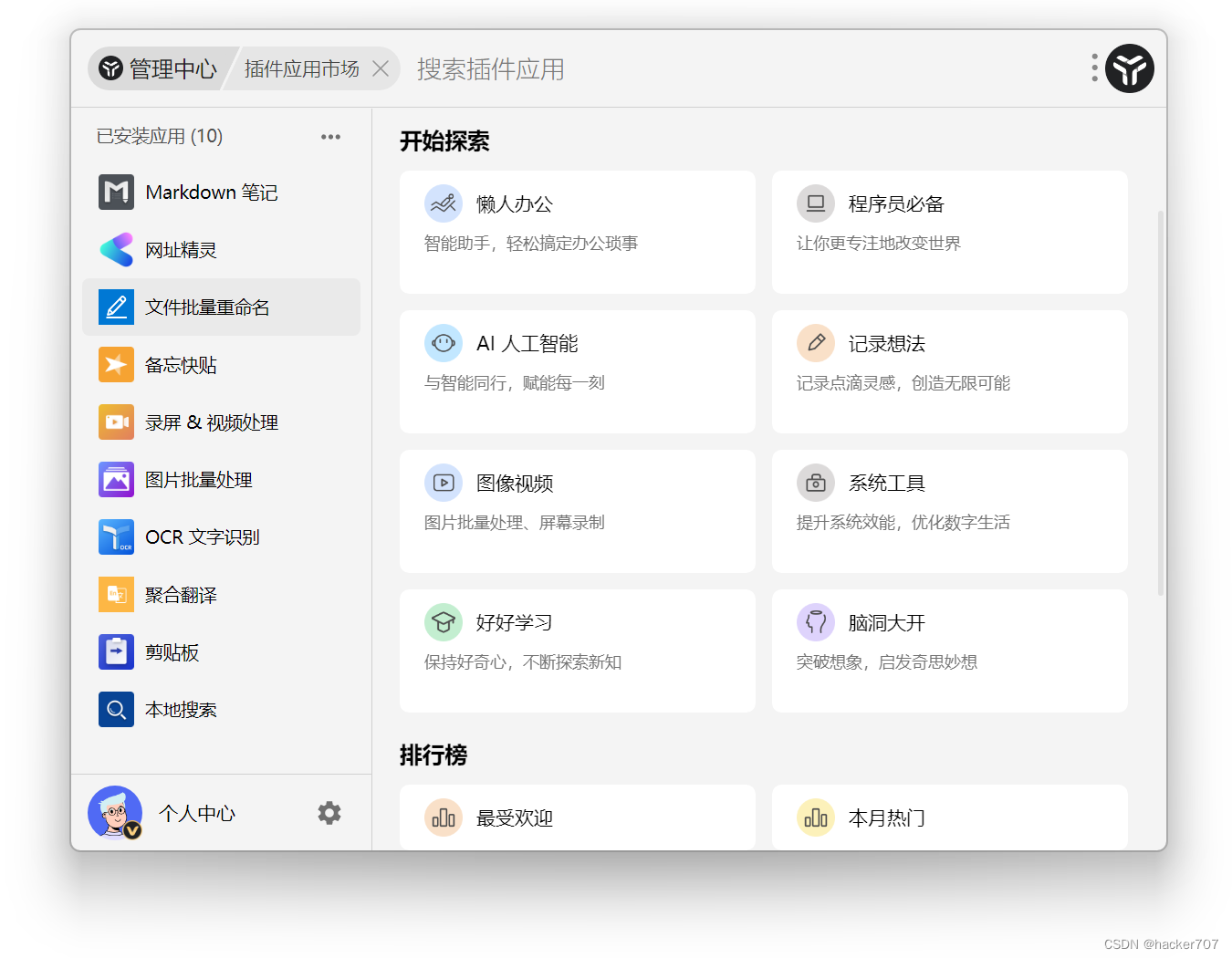Viewport: 1232px width, 958px height.
Task: Launch the OCR 文字识别 plugin
Action: (203, 536)
